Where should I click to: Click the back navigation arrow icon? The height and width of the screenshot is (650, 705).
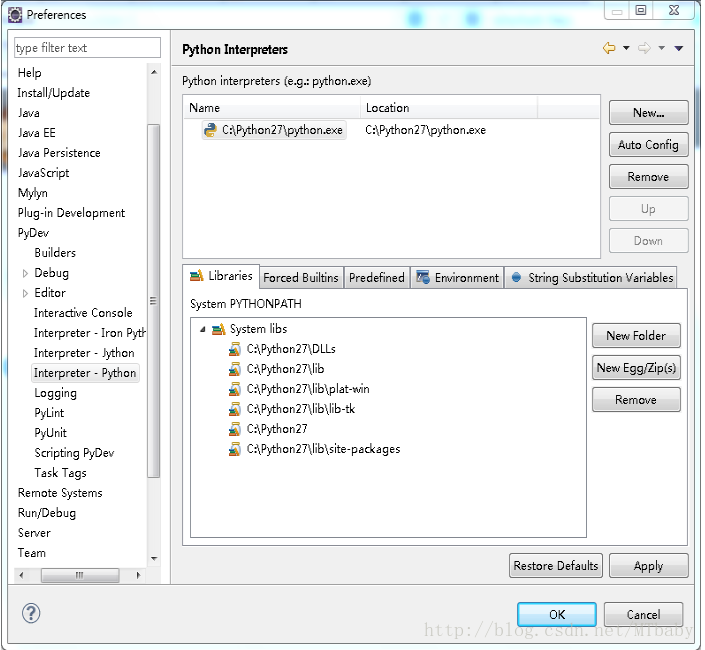[608, 48]
